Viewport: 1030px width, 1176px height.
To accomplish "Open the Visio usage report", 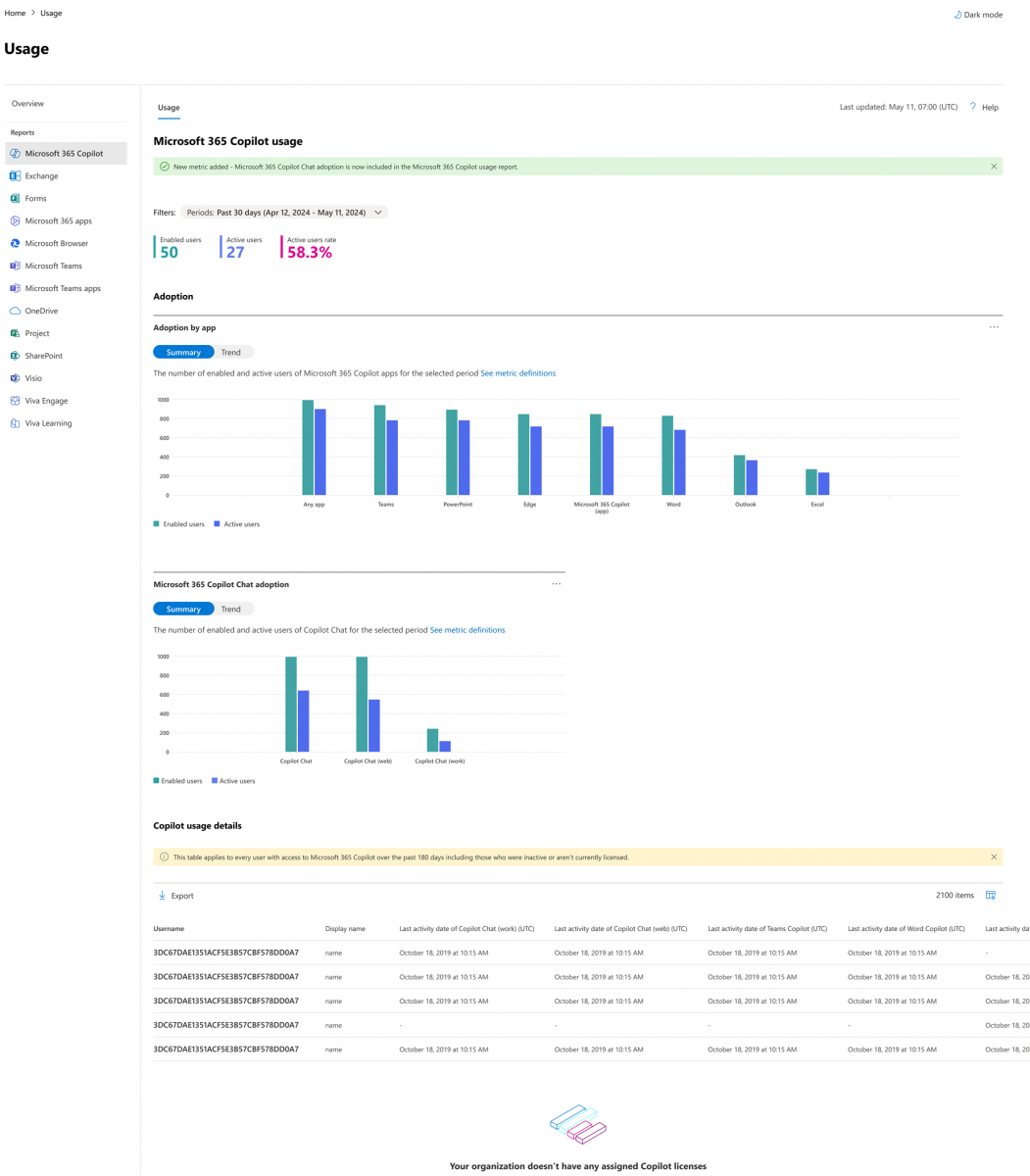I will (x=33, y=377).
